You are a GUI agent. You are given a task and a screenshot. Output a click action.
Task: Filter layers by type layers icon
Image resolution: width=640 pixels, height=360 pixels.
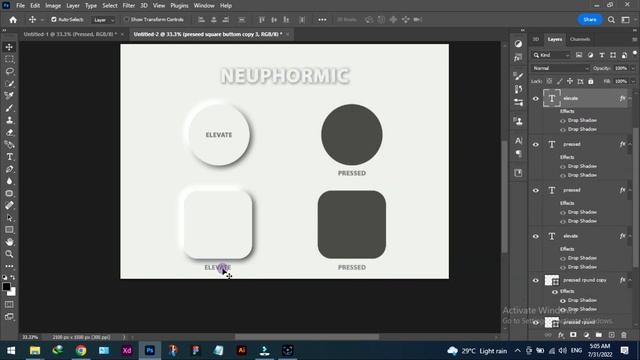coord(602,55)
